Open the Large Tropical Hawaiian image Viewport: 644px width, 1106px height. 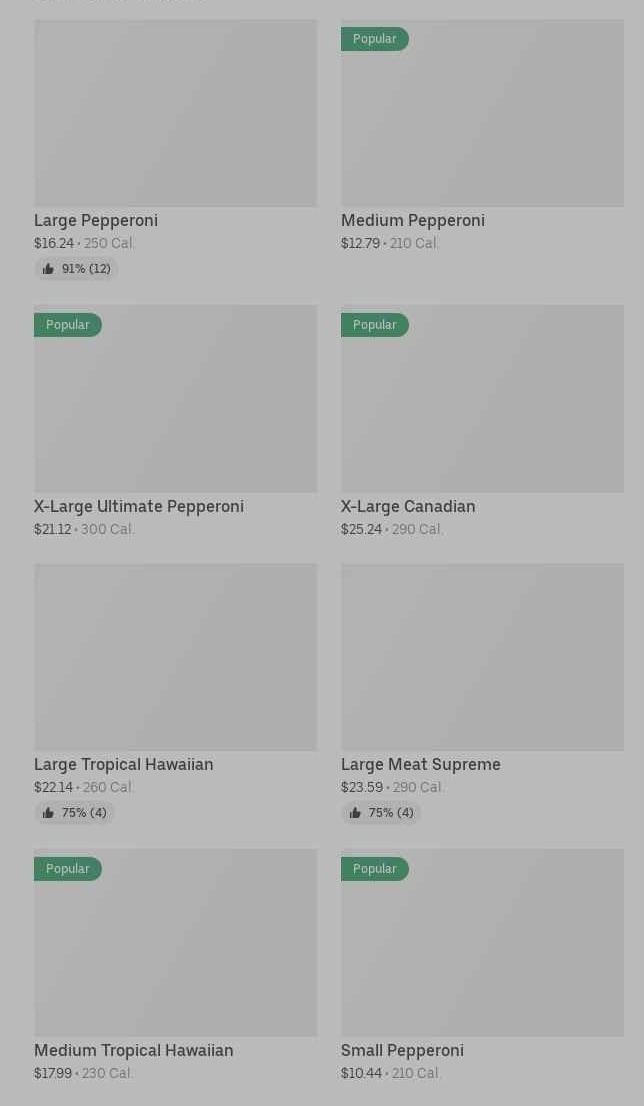[175, 657]
